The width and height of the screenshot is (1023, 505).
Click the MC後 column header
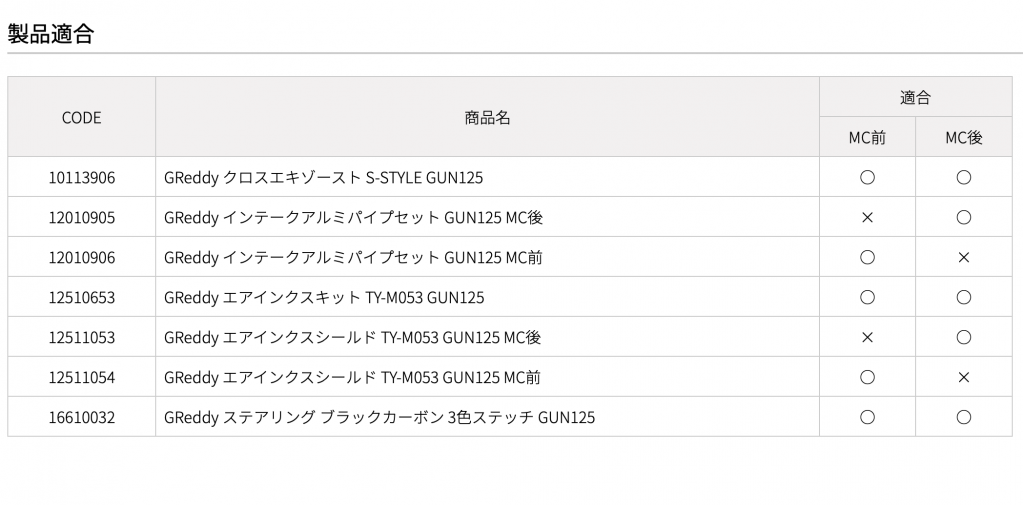[x=964, y=138]
